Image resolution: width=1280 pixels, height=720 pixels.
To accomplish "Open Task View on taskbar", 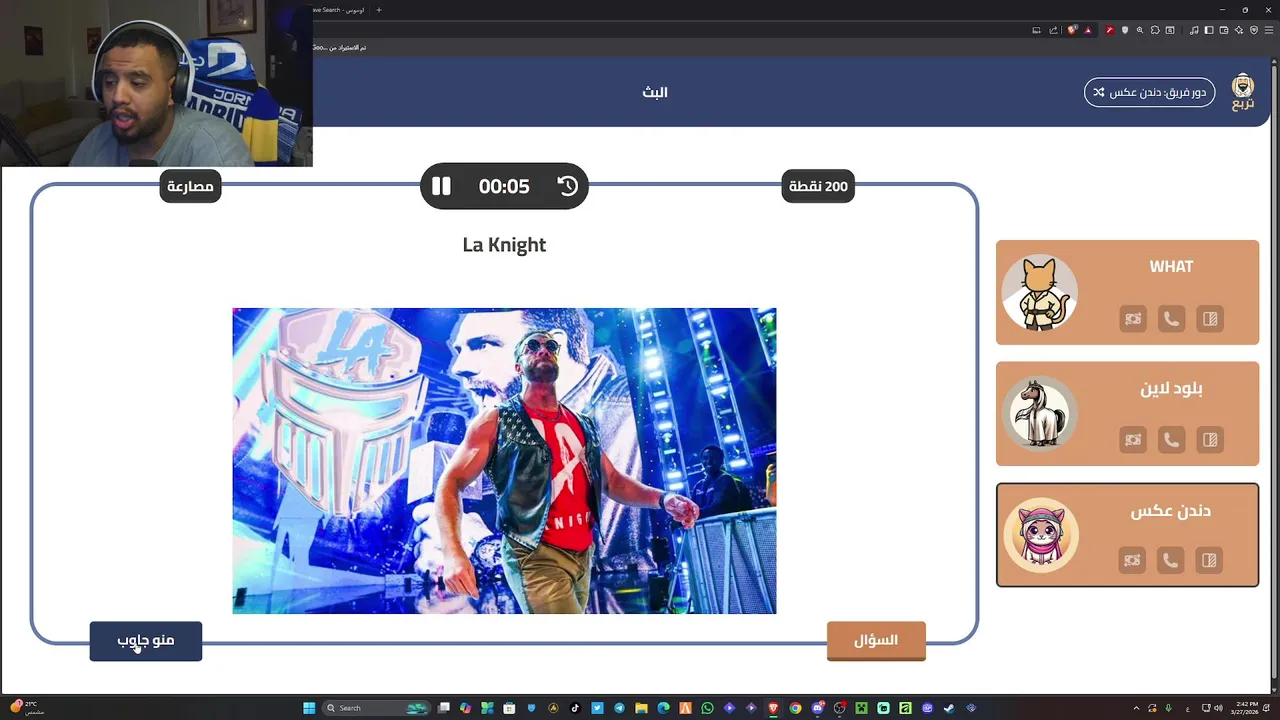I will (443, 708).
